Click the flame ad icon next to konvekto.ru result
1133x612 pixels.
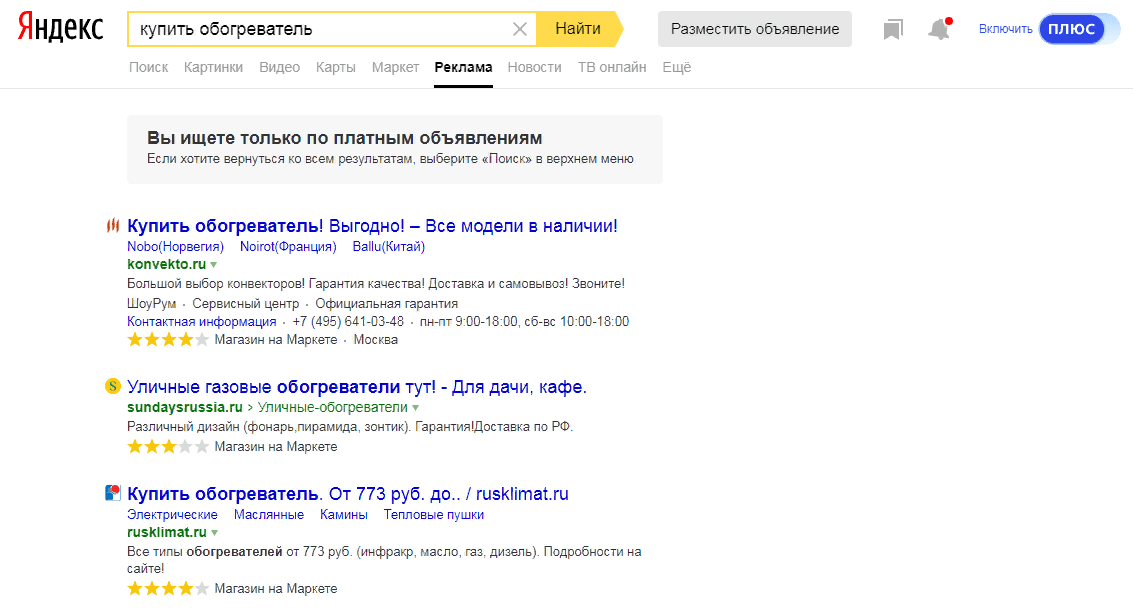pos(112,226)
